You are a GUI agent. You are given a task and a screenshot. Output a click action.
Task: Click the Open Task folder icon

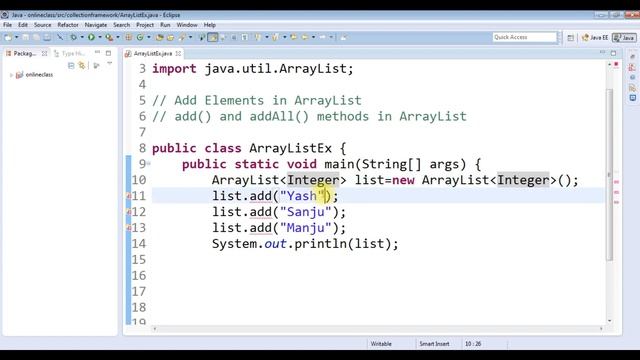coord(170,37)
